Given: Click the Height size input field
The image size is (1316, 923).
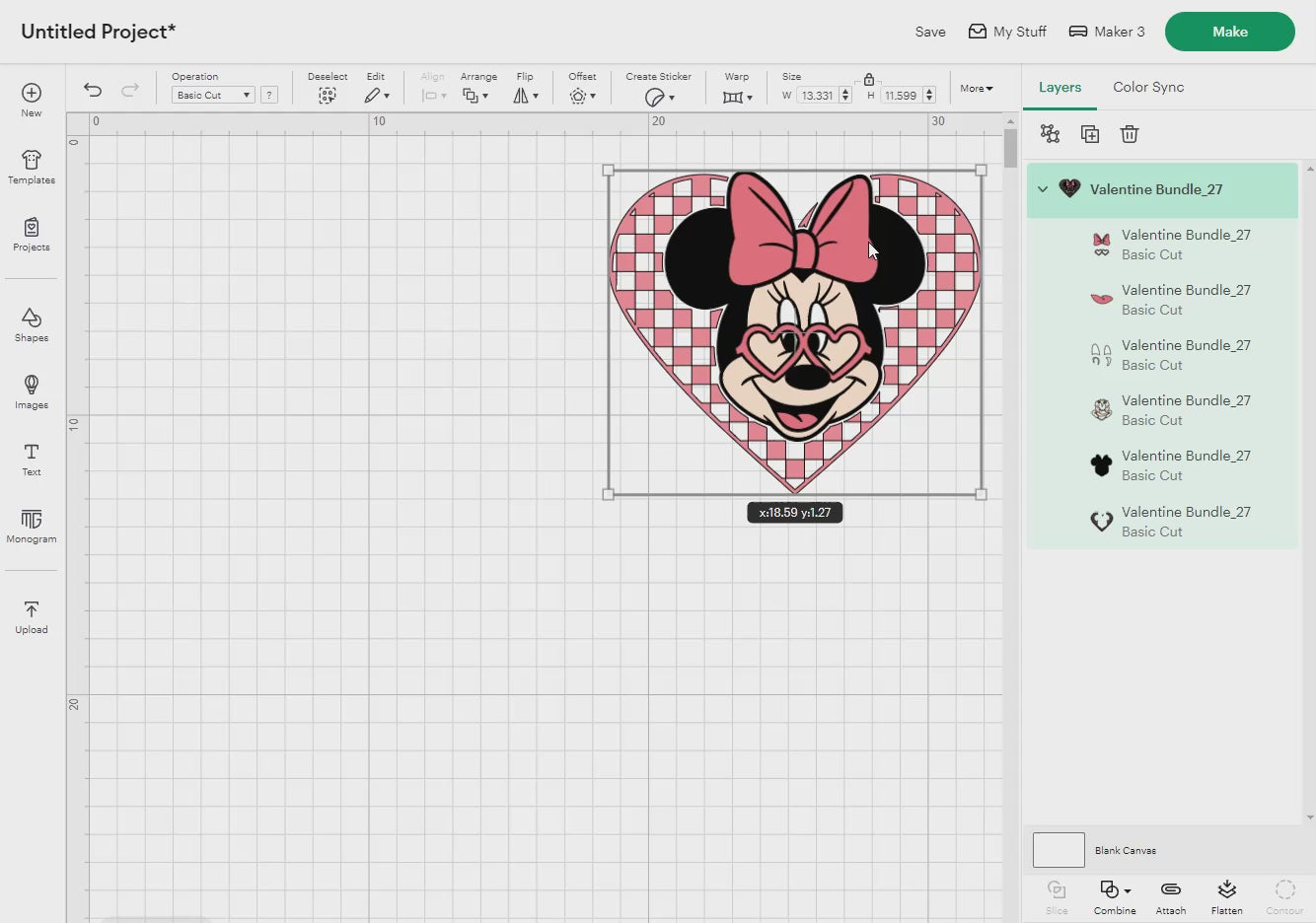Looking at the screenshot, I should click(901, 96).
